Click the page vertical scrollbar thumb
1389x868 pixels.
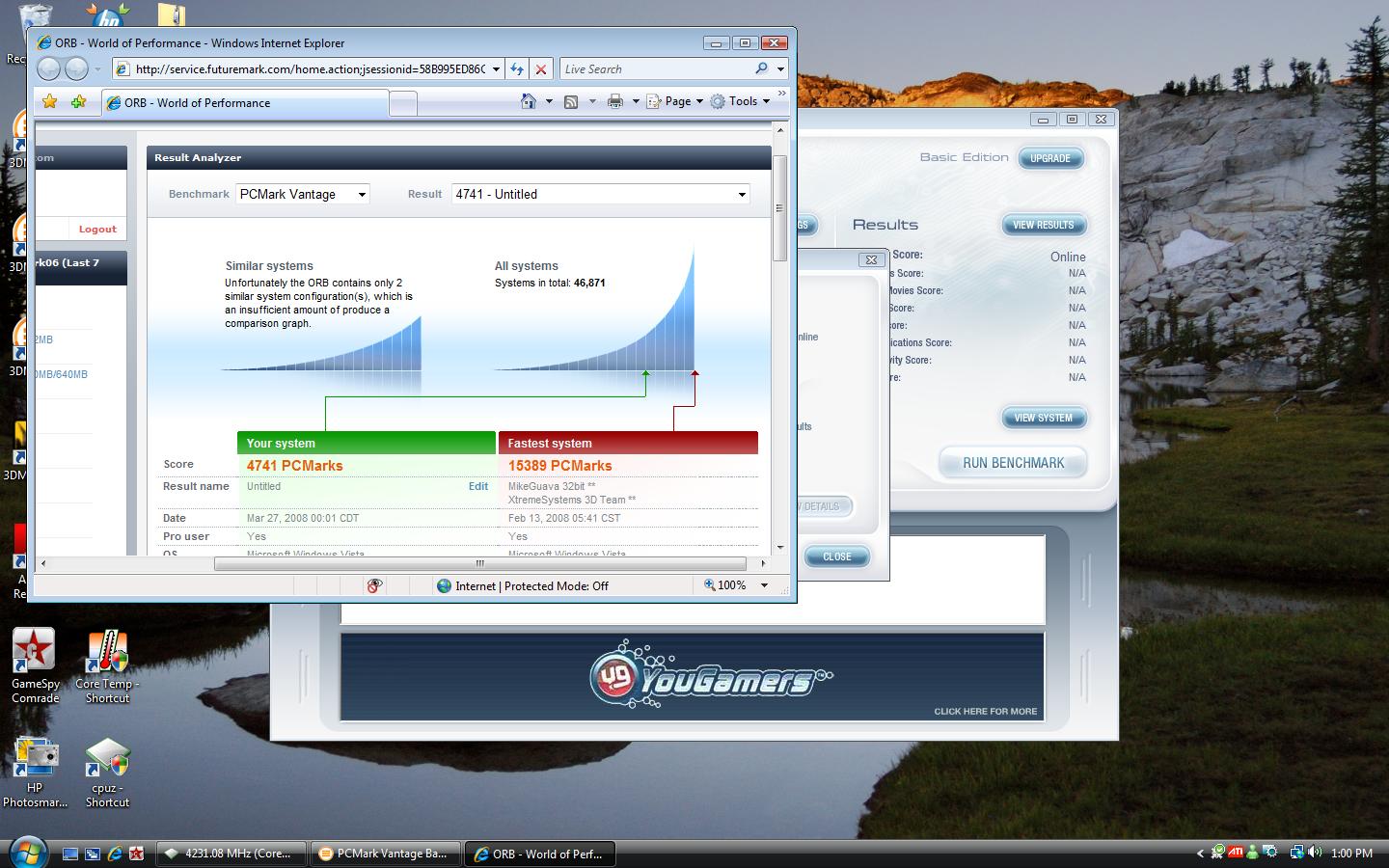pyautogui.click(x=780, y=207)
